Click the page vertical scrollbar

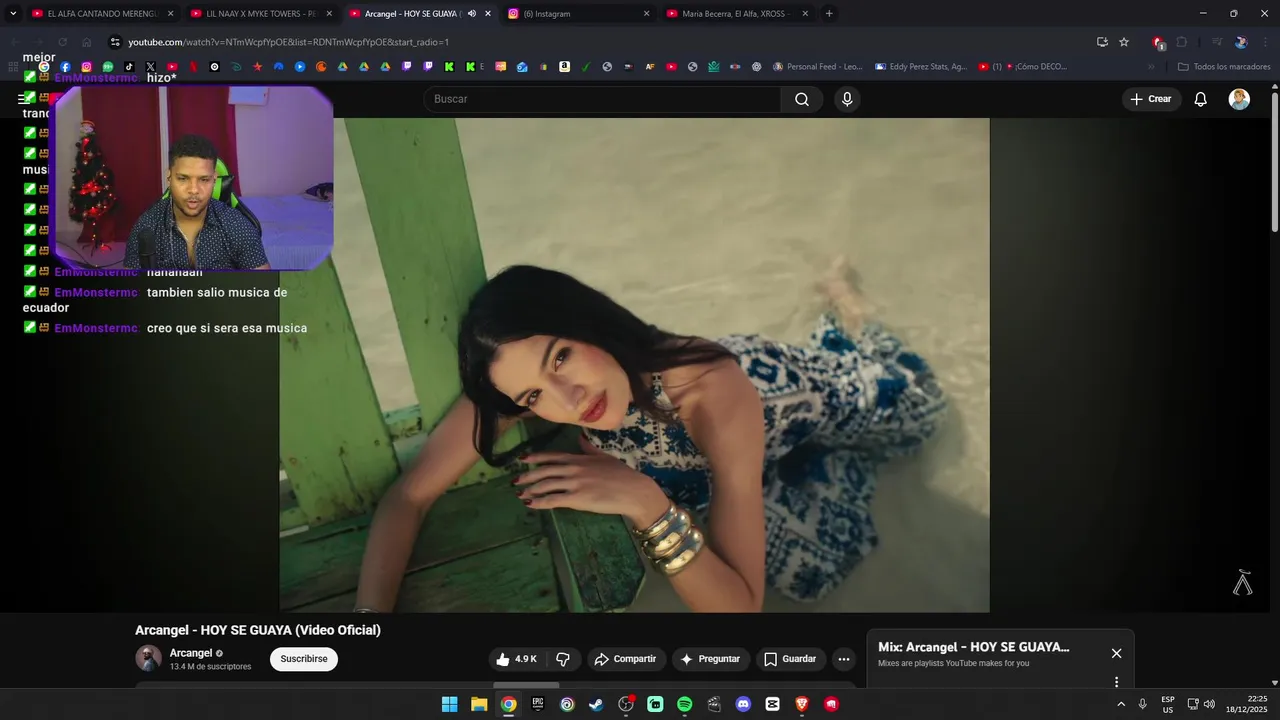[x=1275, y=160]
